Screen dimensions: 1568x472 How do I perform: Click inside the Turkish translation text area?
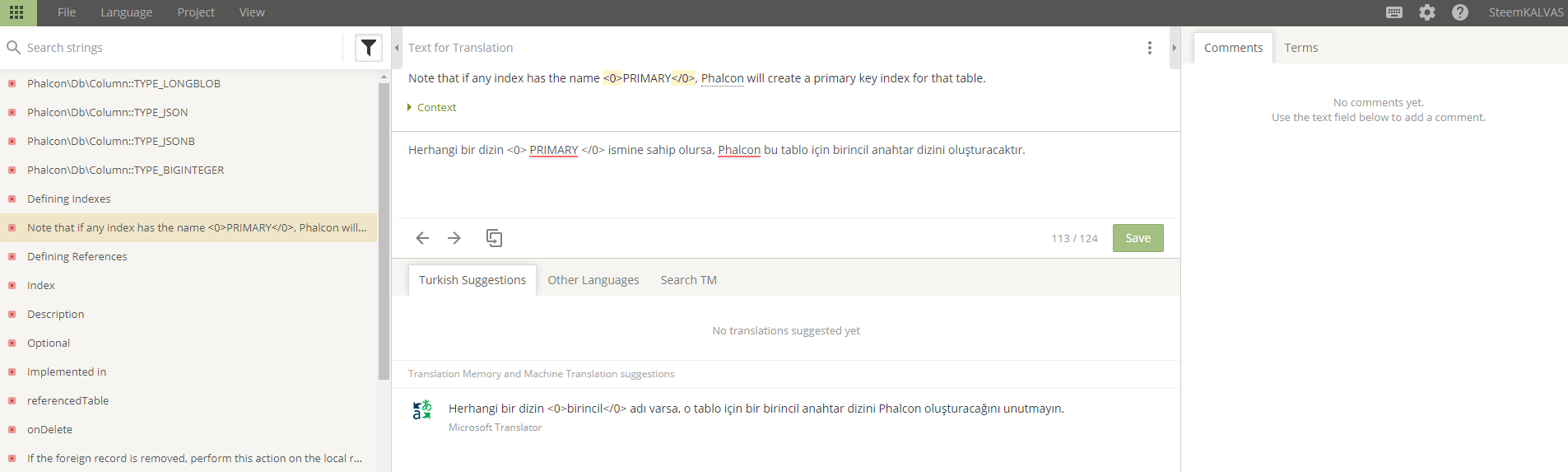pos(785,175)
